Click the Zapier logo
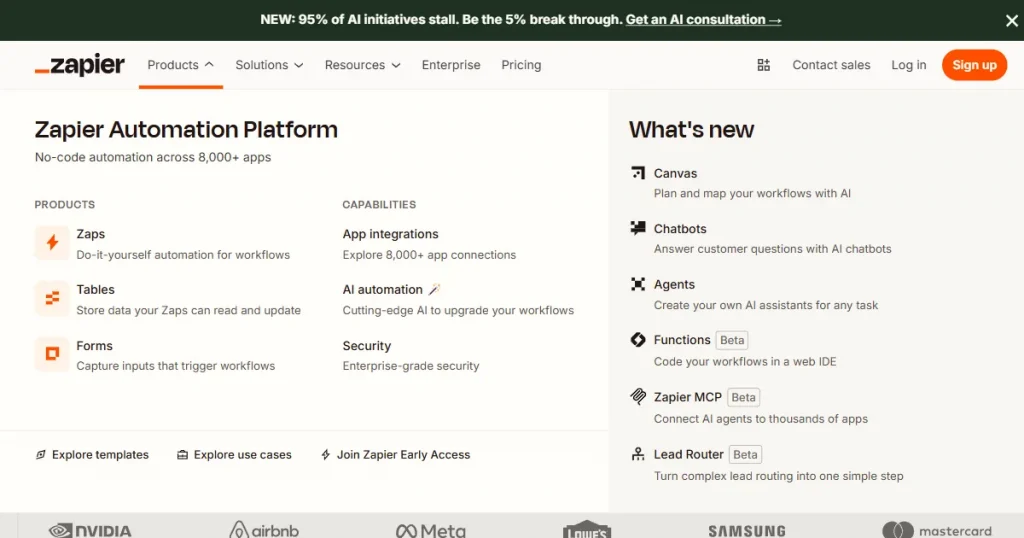This screenshot has width=1024, height=538. point(79,65)
